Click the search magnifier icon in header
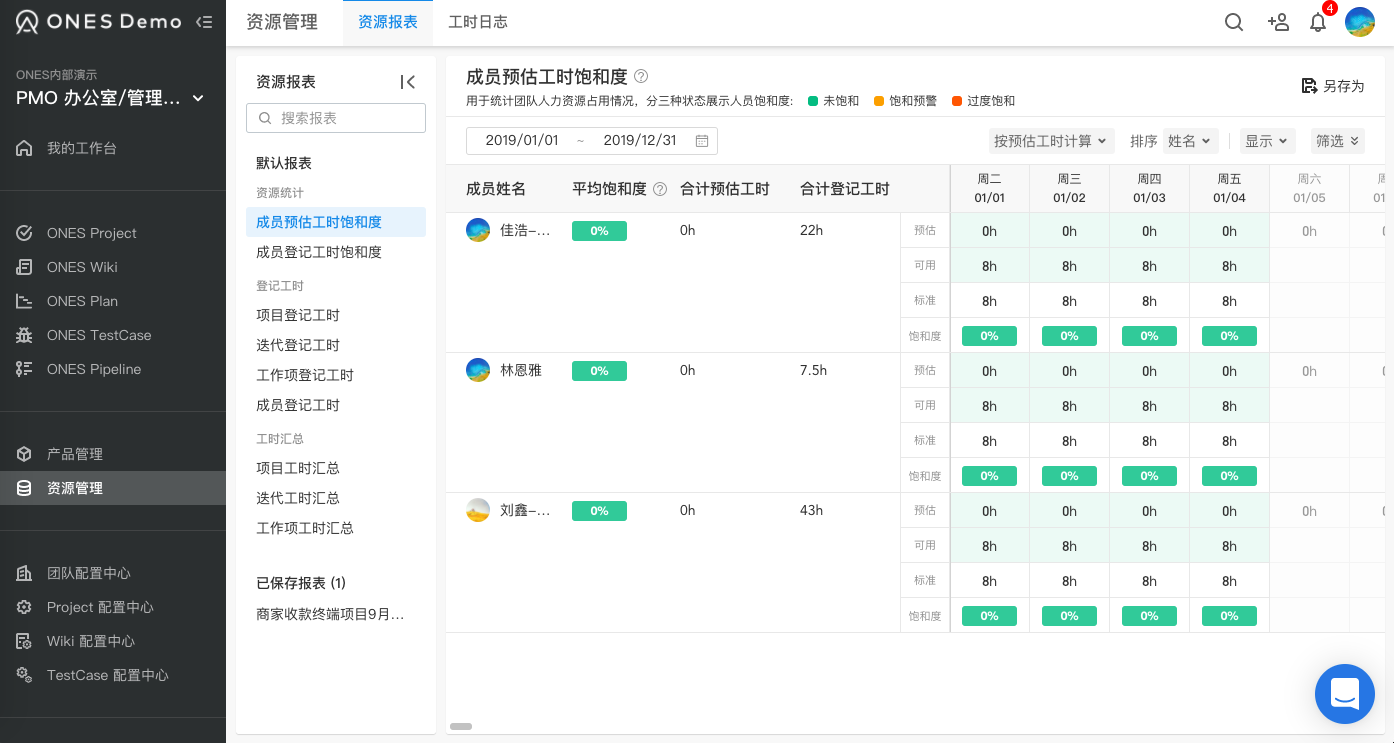This screenshot has width=1394, height=743. click(x=1234, y=22)
